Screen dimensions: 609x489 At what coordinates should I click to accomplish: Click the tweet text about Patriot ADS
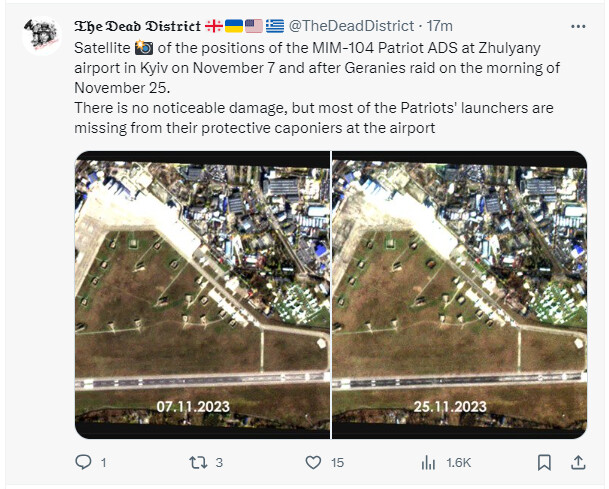[317, 88]
